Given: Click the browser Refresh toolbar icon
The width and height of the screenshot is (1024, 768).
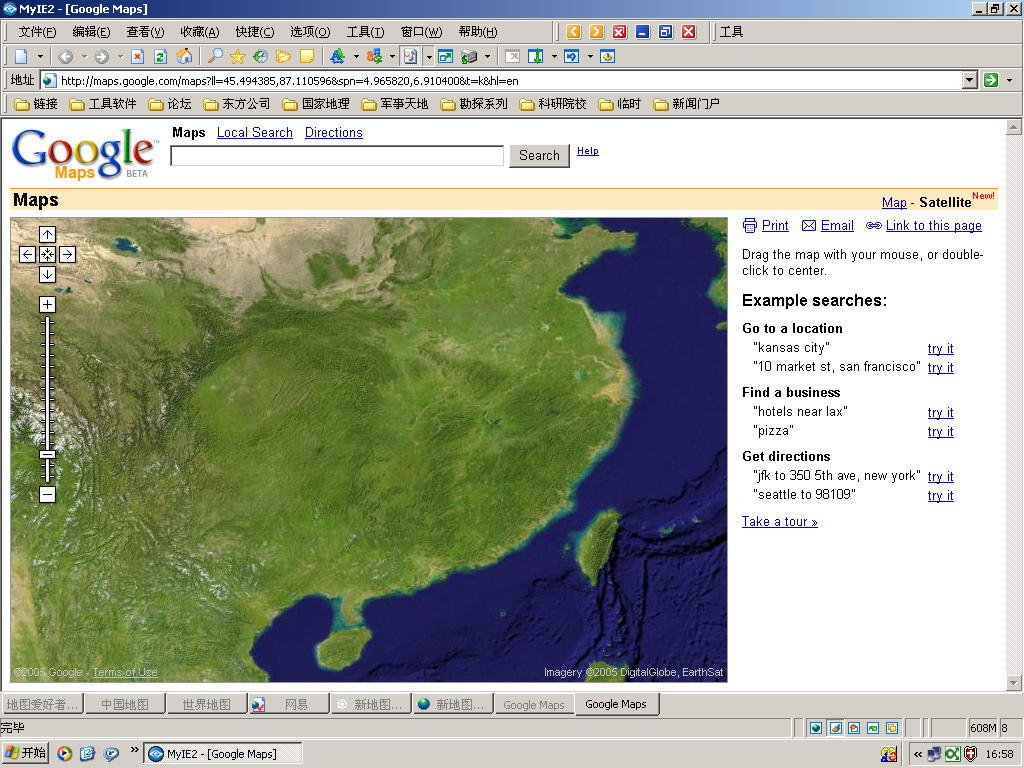Looking at the screenshot, I should (x=160, y=56).
